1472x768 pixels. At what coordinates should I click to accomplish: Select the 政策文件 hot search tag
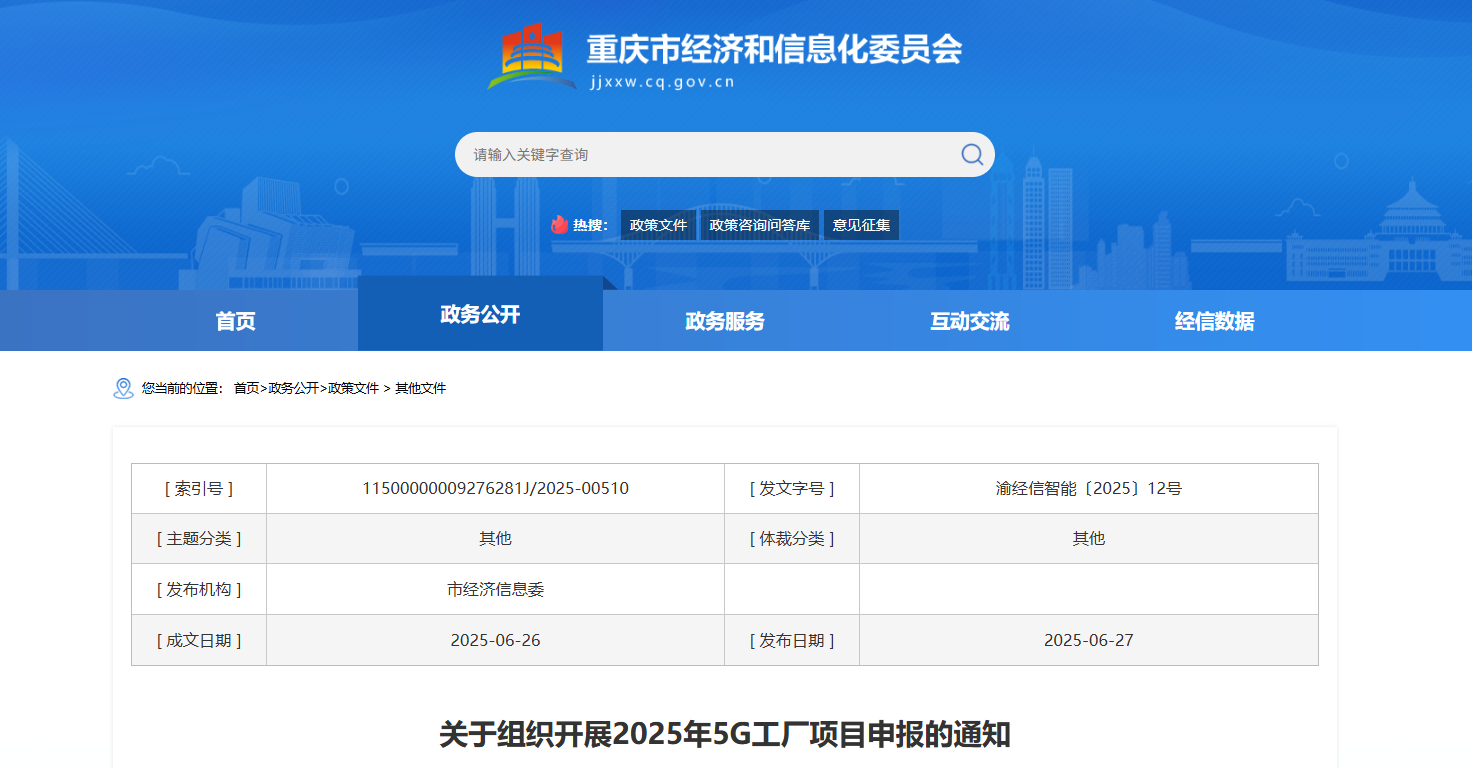tap(658, 225)
